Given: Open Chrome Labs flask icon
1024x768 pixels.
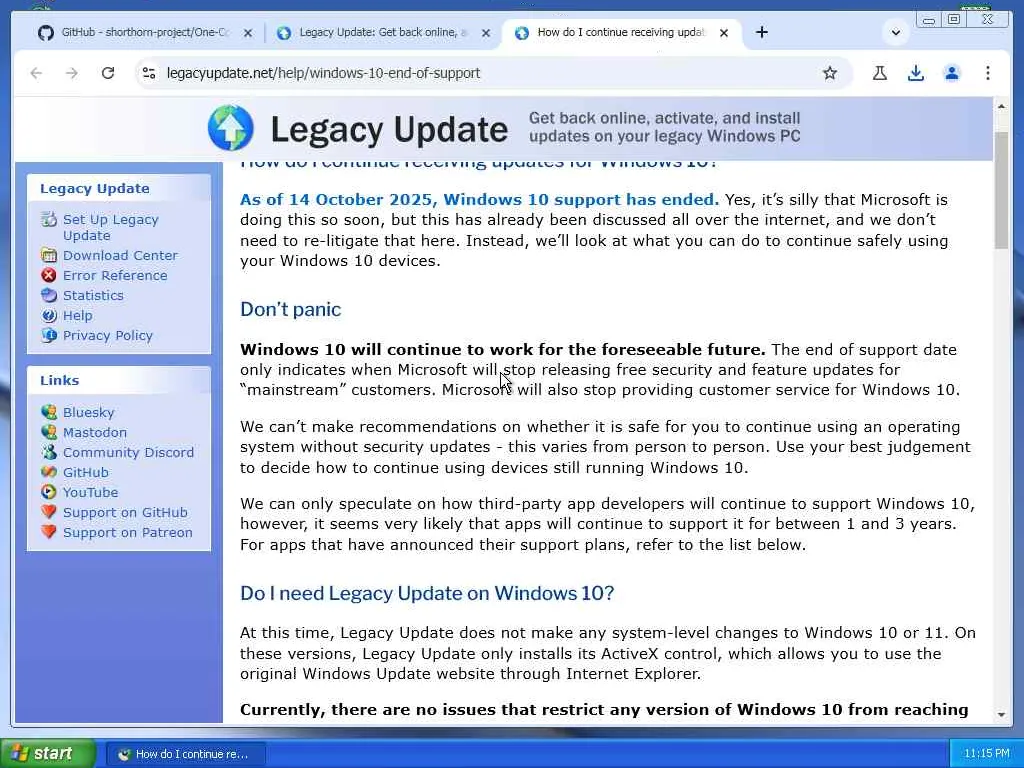Looking at the screenshot, I should coord(880,73).
